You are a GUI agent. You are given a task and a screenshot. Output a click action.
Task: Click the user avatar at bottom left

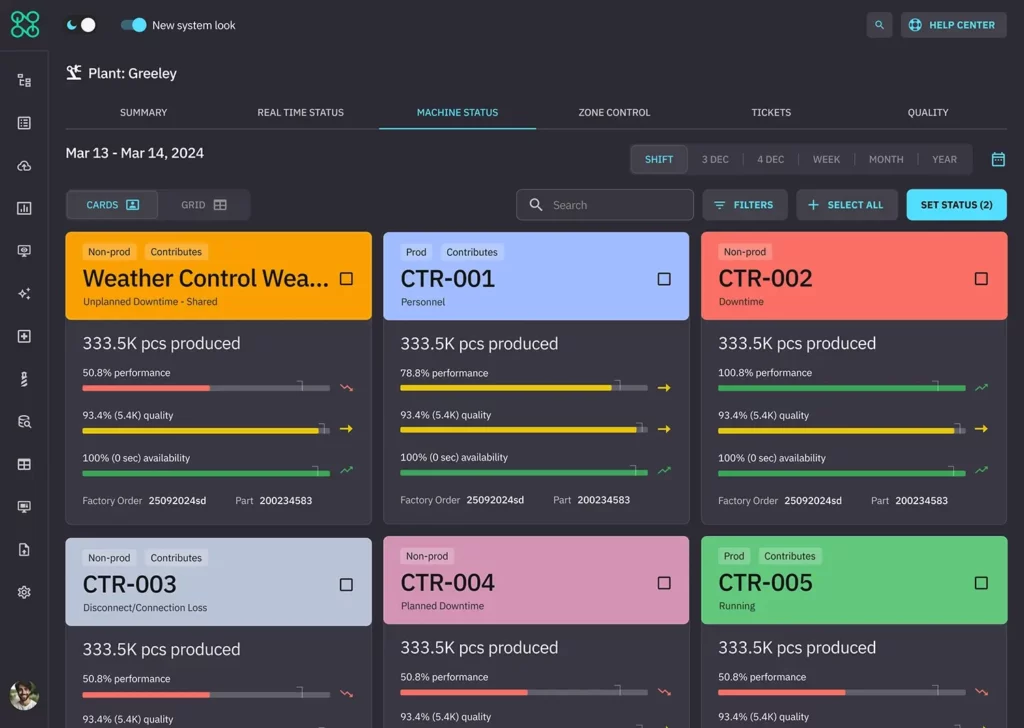[x=24, y=695]
